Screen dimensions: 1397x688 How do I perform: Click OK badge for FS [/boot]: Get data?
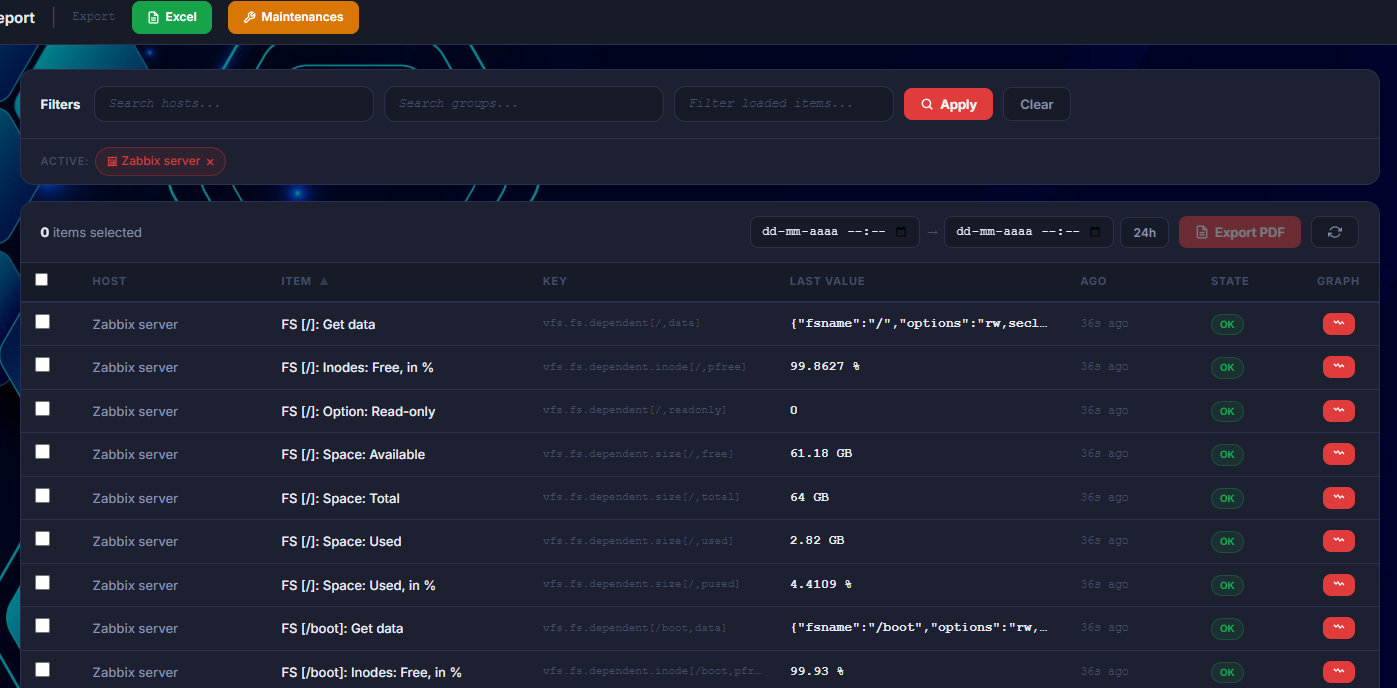(x=1227, y=628)
